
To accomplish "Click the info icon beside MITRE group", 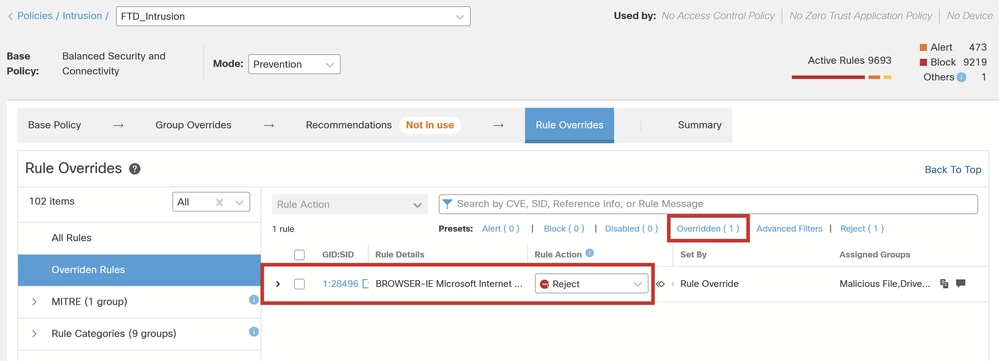I will (x=254, y=299).
